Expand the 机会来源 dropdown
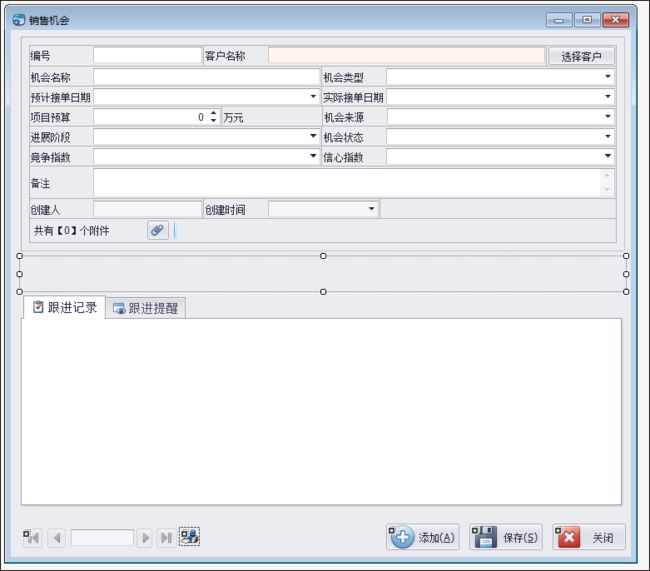 pyautogui.click(x=607, y=117)
